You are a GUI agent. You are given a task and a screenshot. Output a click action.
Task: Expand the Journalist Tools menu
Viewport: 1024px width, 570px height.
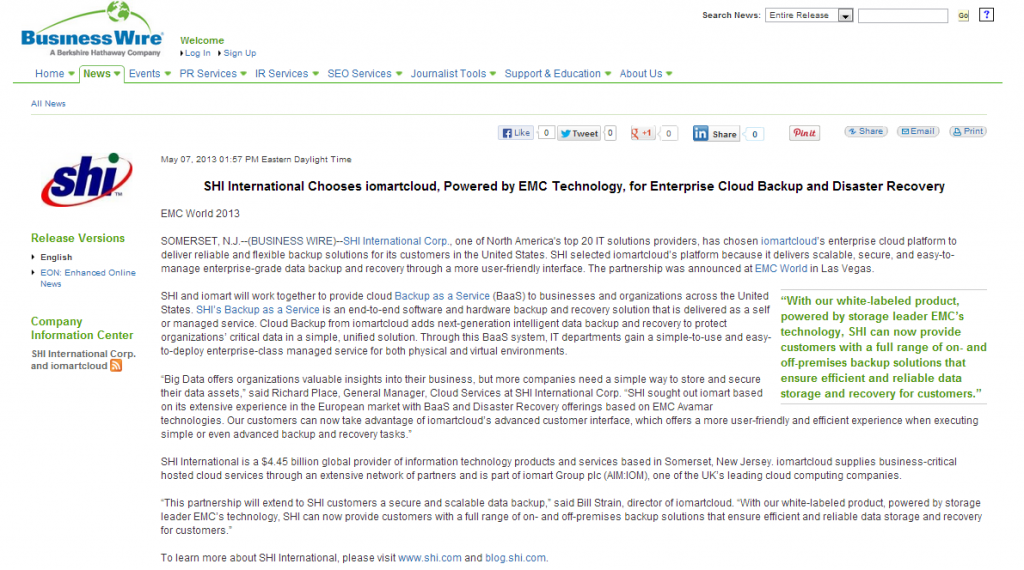click(453, 74)
